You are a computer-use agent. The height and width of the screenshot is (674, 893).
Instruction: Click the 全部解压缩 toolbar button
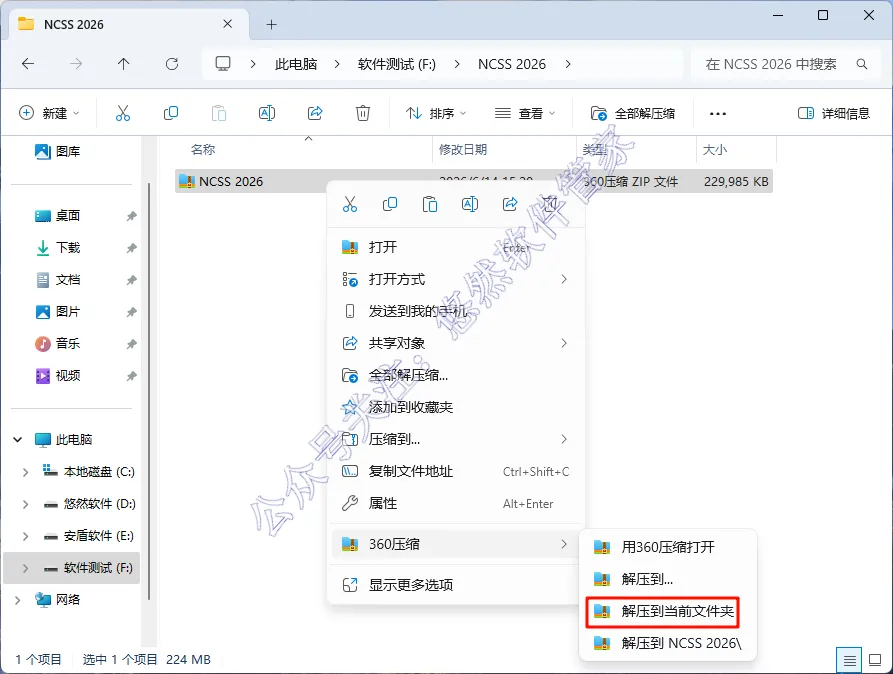coord(633,113)
